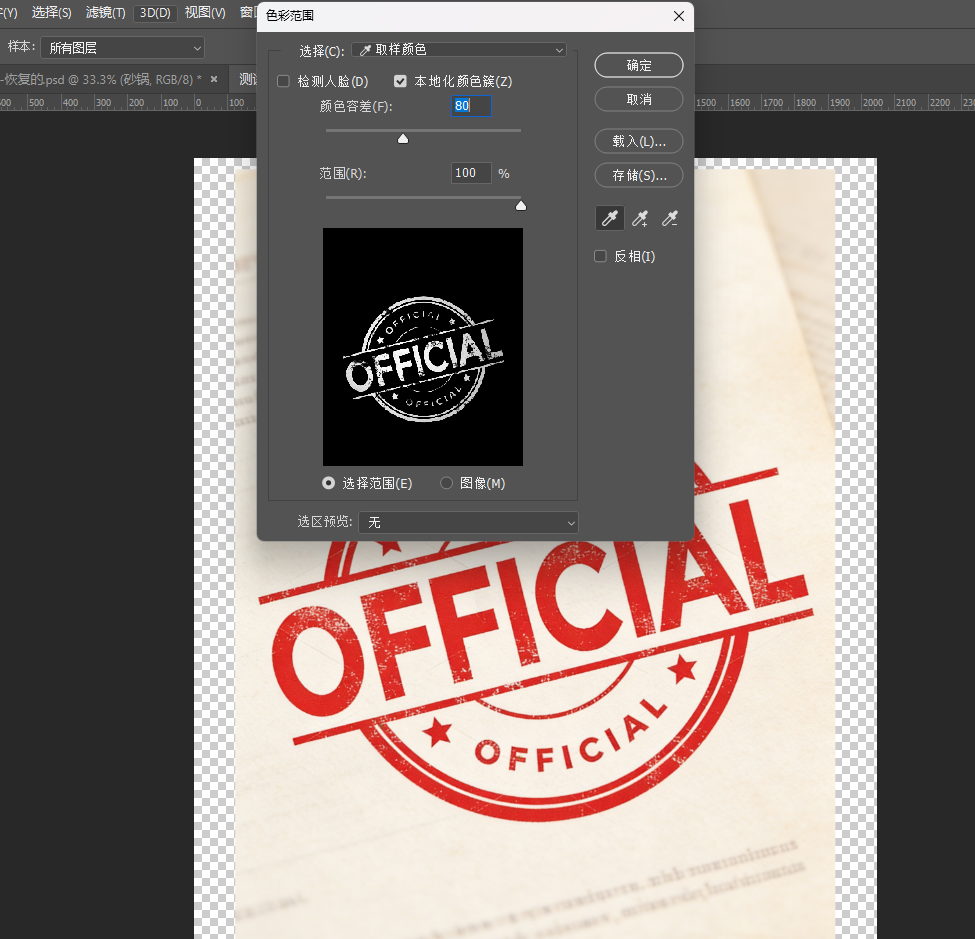Select the add to sample eyedropper

tap(640, 218)
